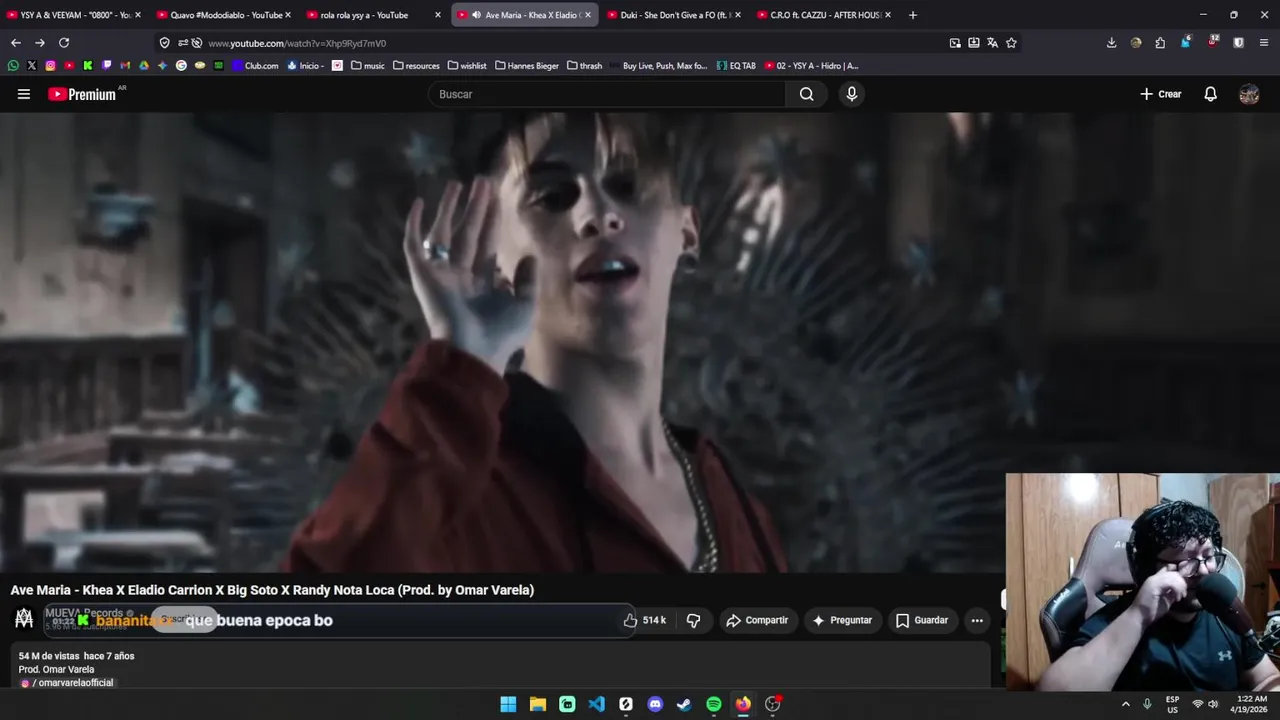
Task: Open the WhatsApp bookmark
Action: [x=13, y=66]
